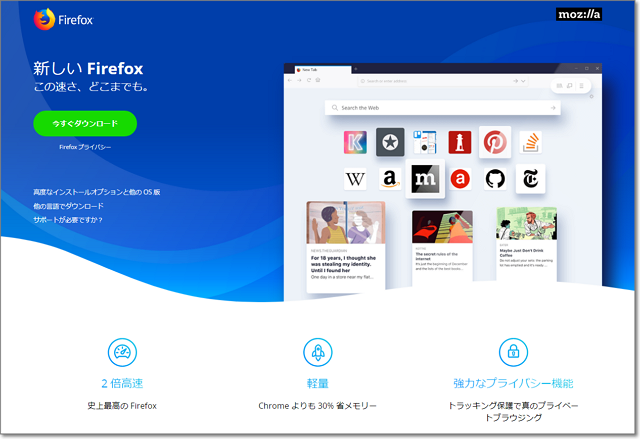Screen dimensions: 640x439
Task: Select the Amazon shortcut tile
Action: point(390,179)
